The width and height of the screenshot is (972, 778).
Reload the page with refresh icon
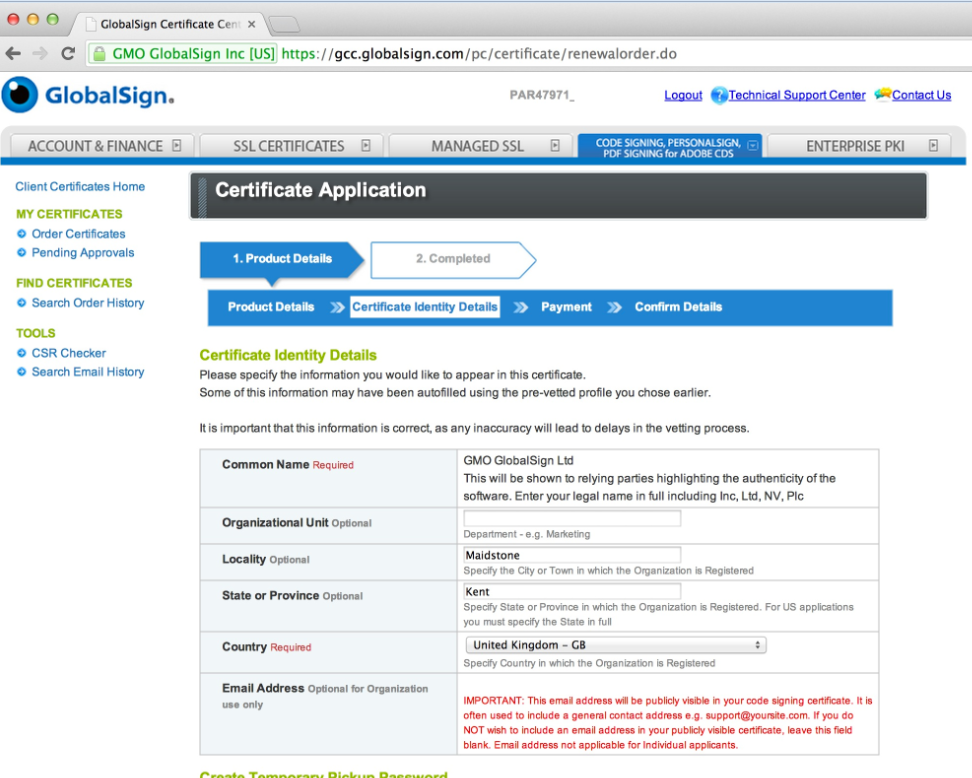point(68,54)
